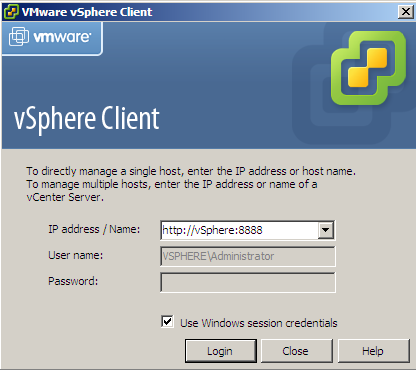416x370 pixels.
Task: Click the disabled Password field
Action: [x=248, y=282]
